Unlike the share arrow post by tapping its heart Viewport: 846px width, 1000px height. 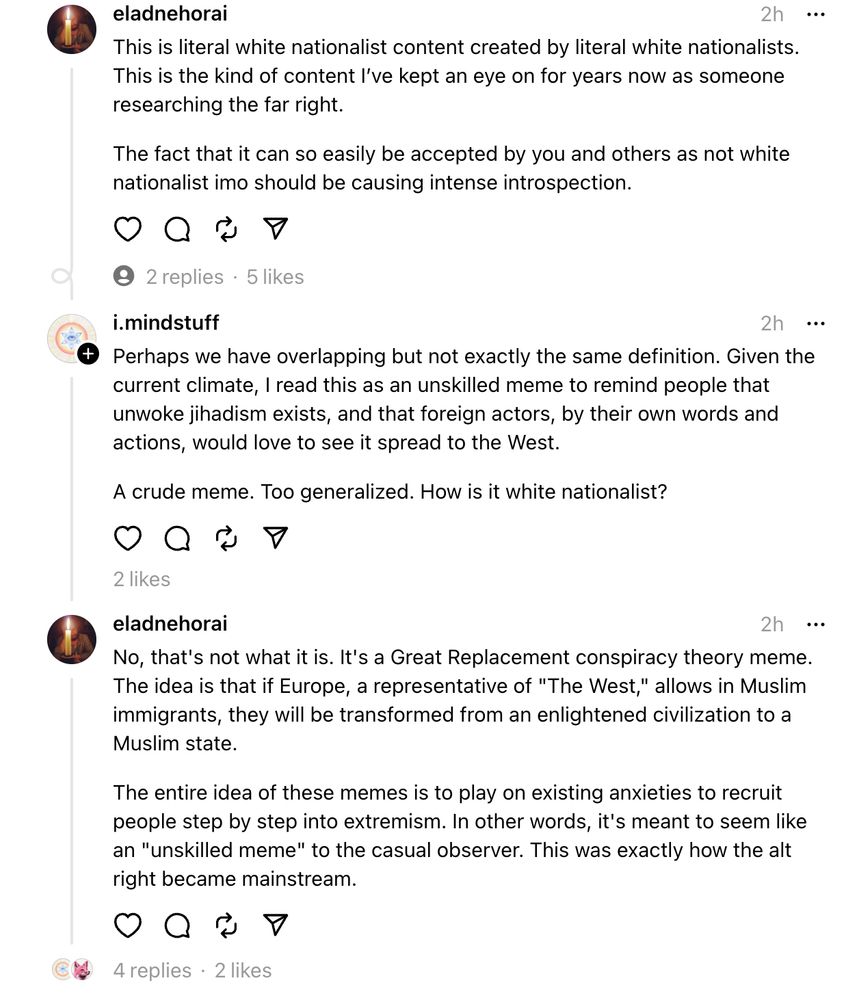(127, 229)
